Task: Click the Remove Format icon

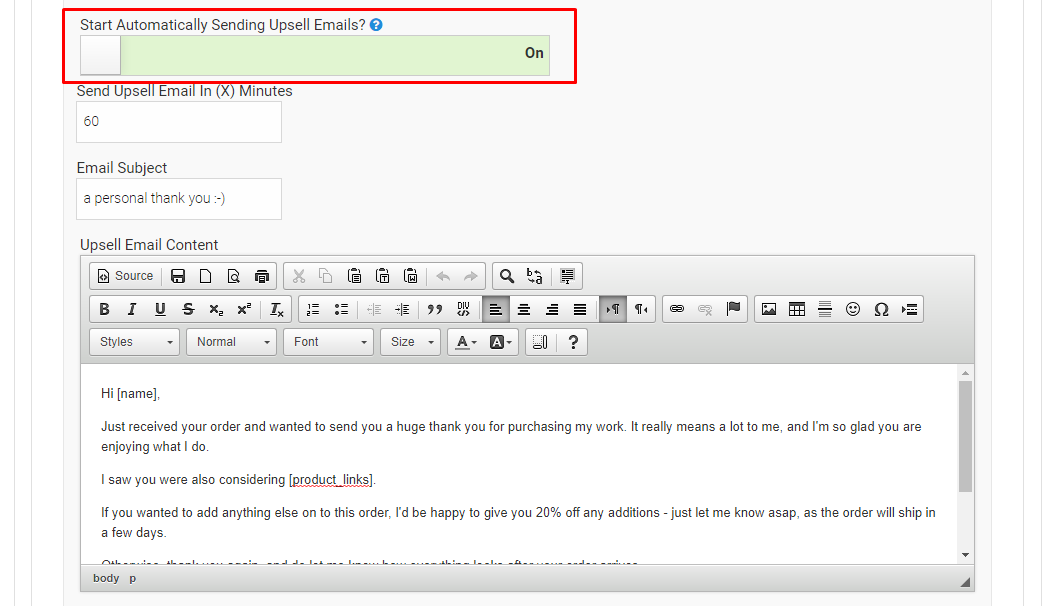Action: tap(276, 309)
